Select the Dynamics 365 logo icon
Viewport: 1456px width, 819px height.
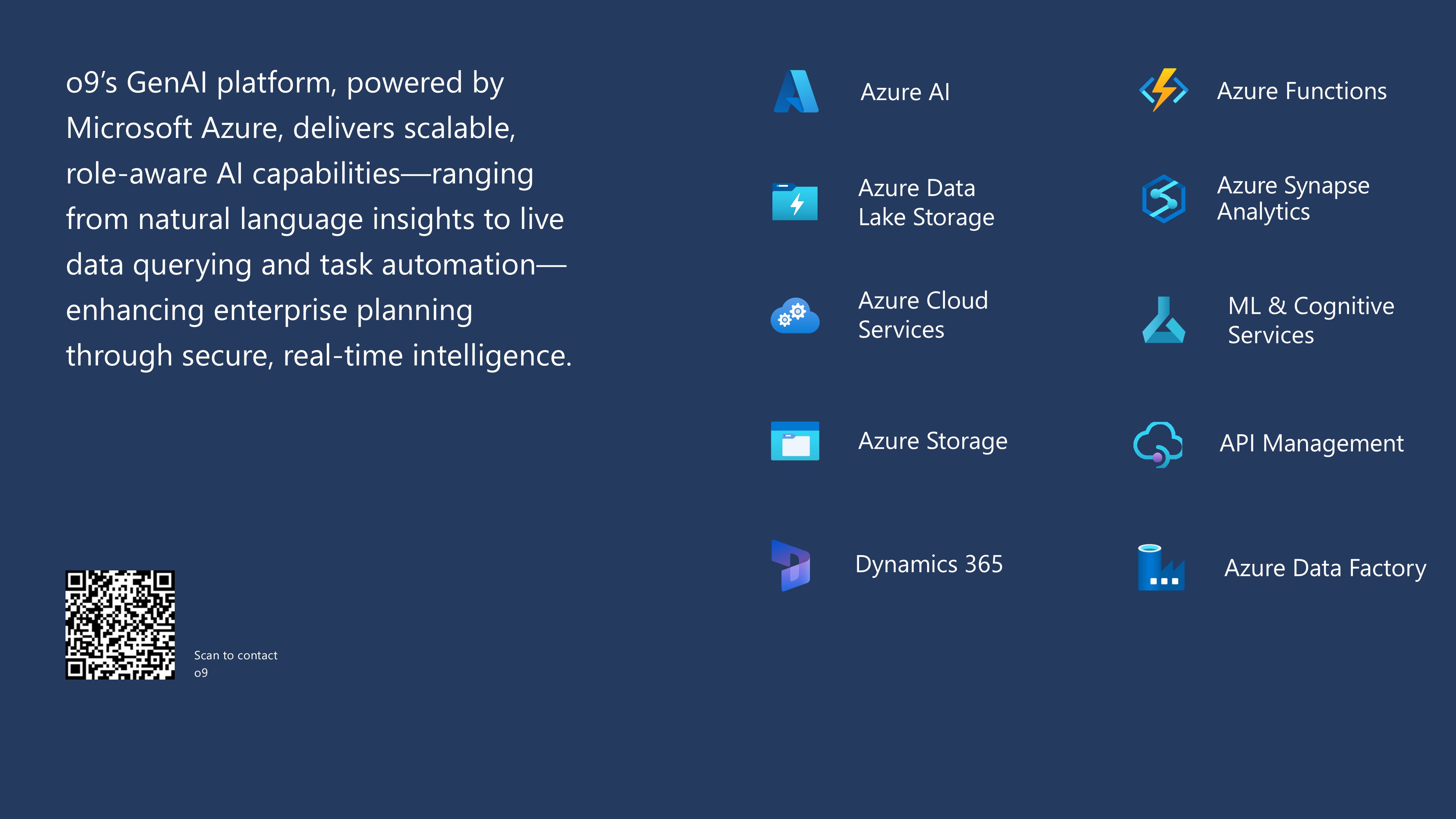791,565
